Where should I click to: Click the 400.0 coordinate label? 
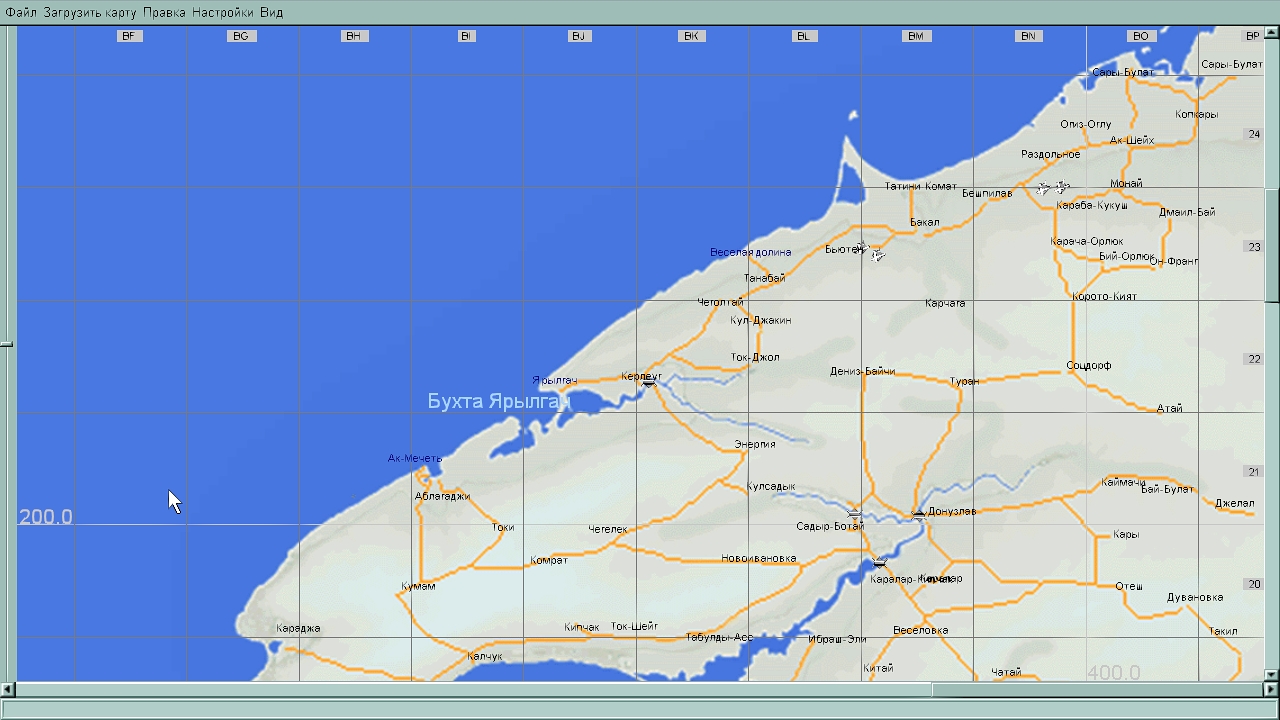pos(1113,673)
